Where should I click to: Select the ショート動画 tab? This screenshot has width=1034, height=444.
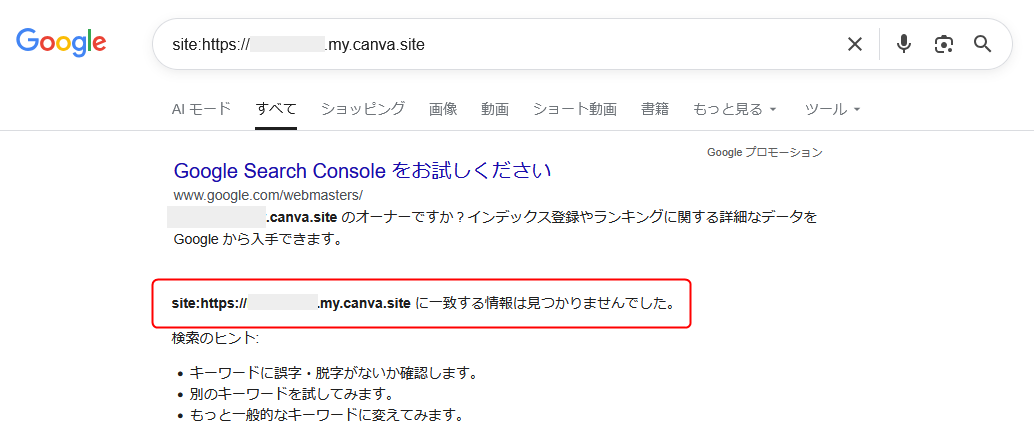(574, 109)
